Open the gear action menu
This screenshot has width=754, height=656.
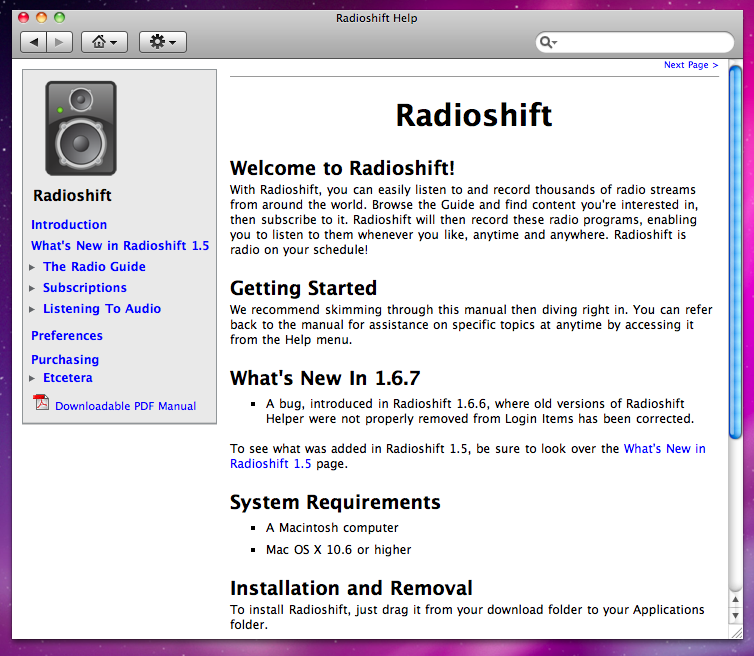(163, 42)
